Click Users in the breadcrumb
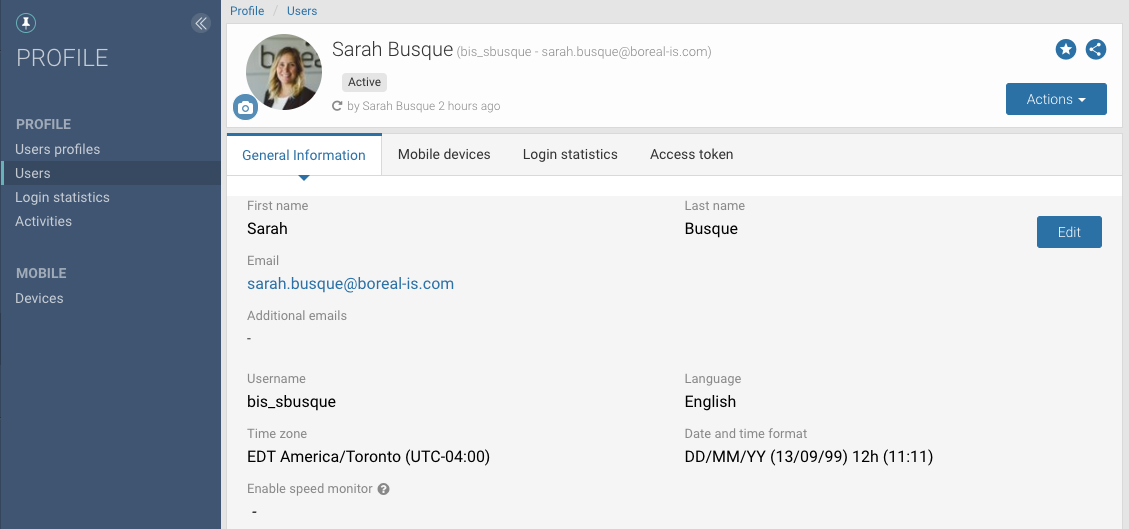 click(302, 11)
